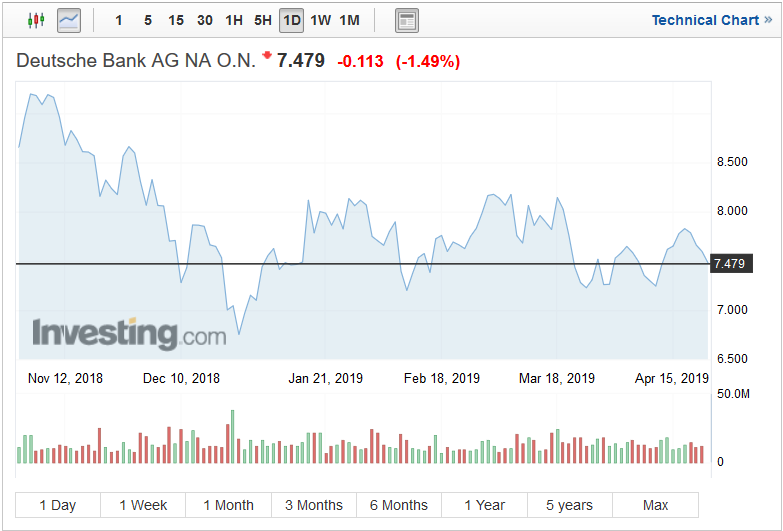The height and width of the screenshot is (531, 783).
Task: Click the 7.479 current price marker
Action: click(x=728, y=264)
